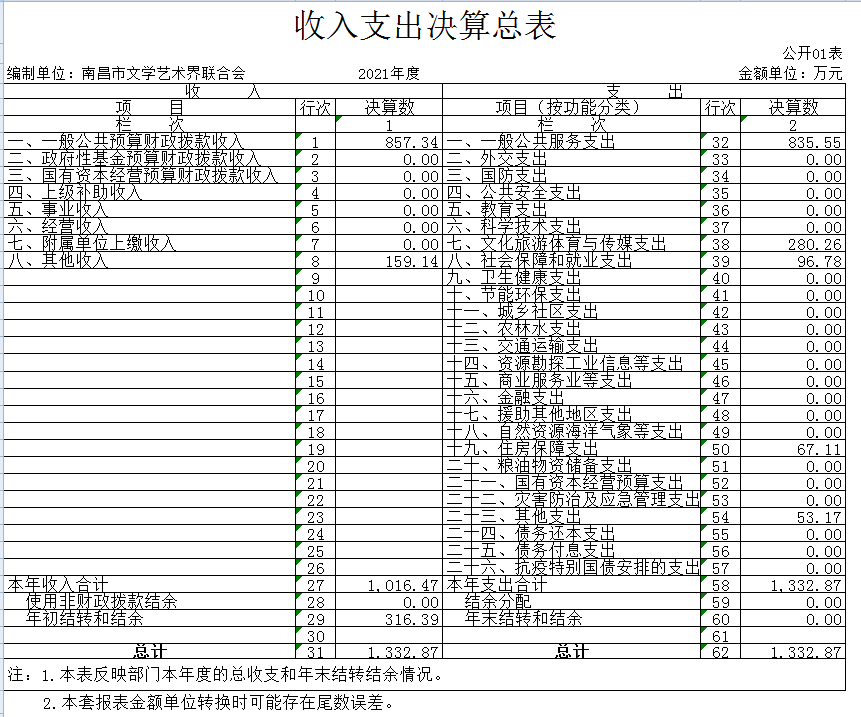Click 二十六、抗疫特别国债安排的支出 cell
Screen dimensions: 861x717
[572, 568]
